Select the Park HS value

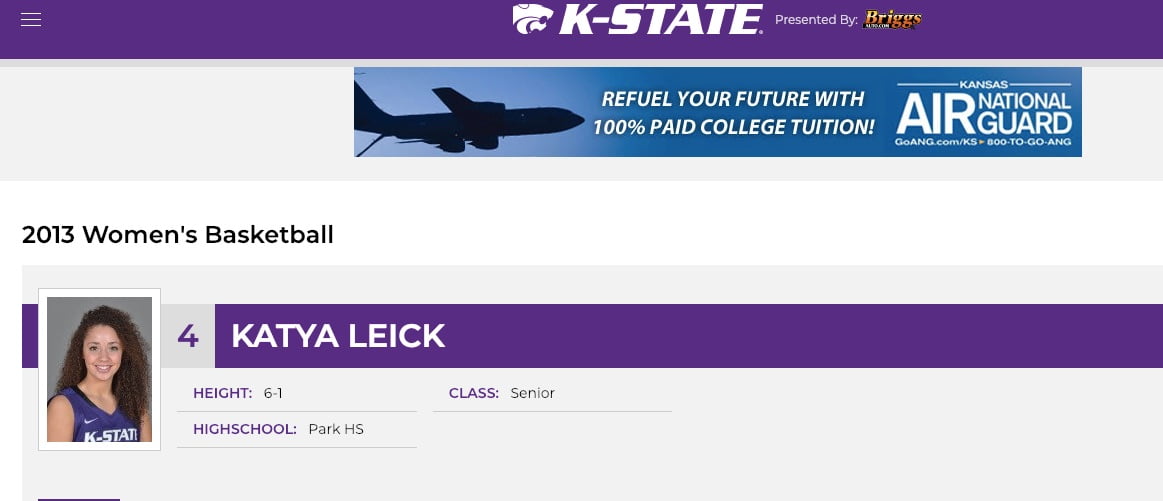pyautogui.click(x=336, y=429)
